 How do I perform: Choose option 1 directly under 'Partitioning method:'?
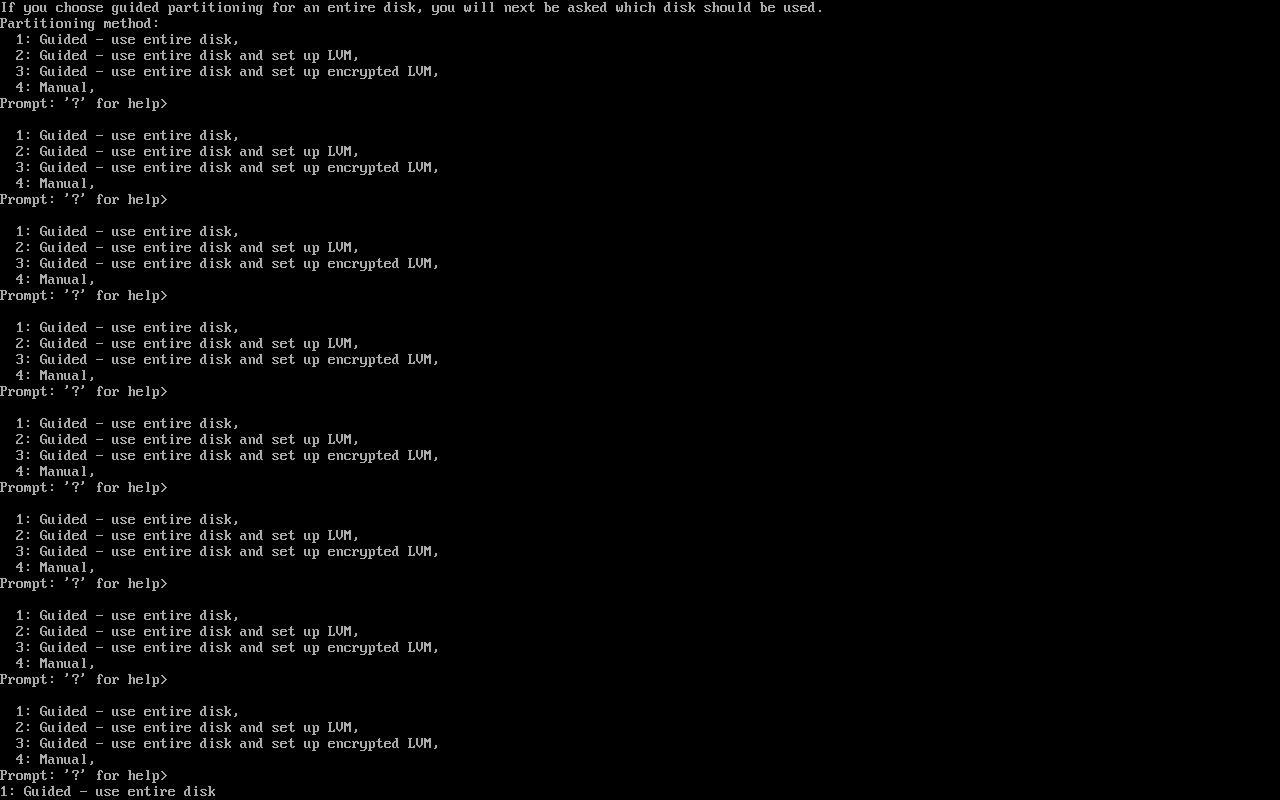pos(128,39)
